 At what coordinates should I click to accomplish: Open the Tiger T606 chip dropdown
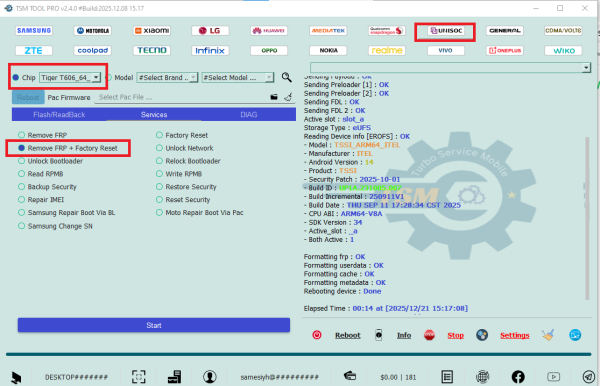pos(70,78)
